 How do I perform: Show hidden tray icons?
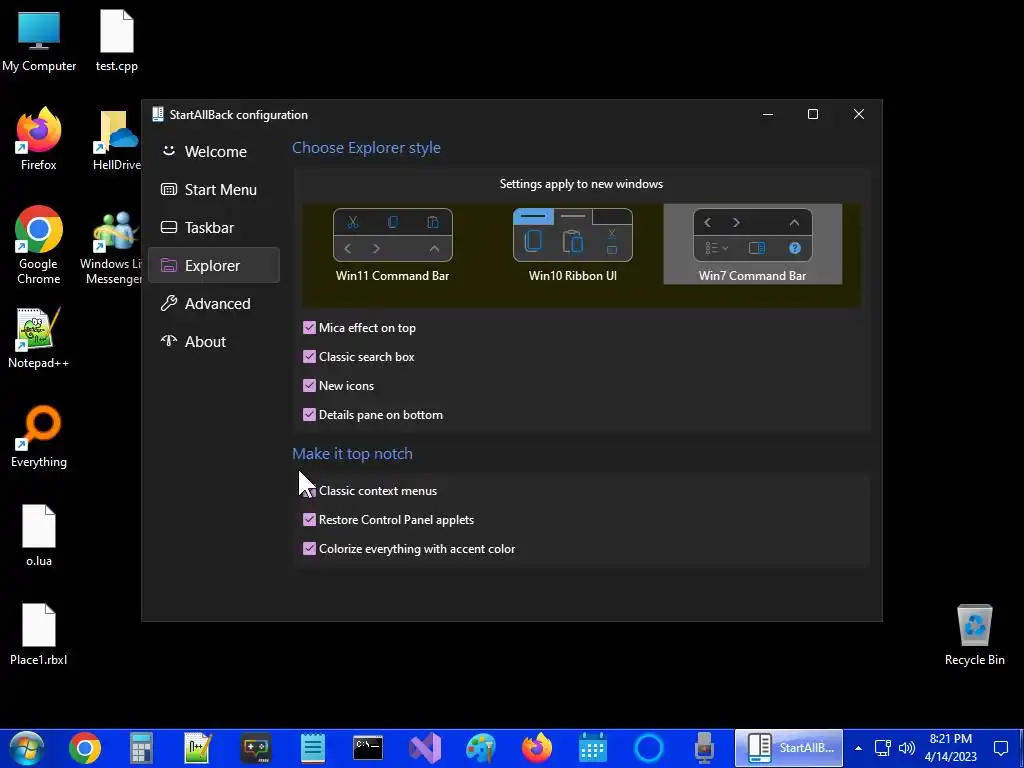click(x=858, y=748)
